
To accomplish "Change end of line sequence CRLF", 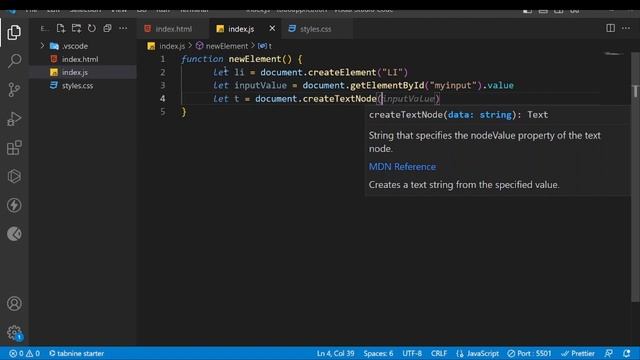I will coord(439,353).
